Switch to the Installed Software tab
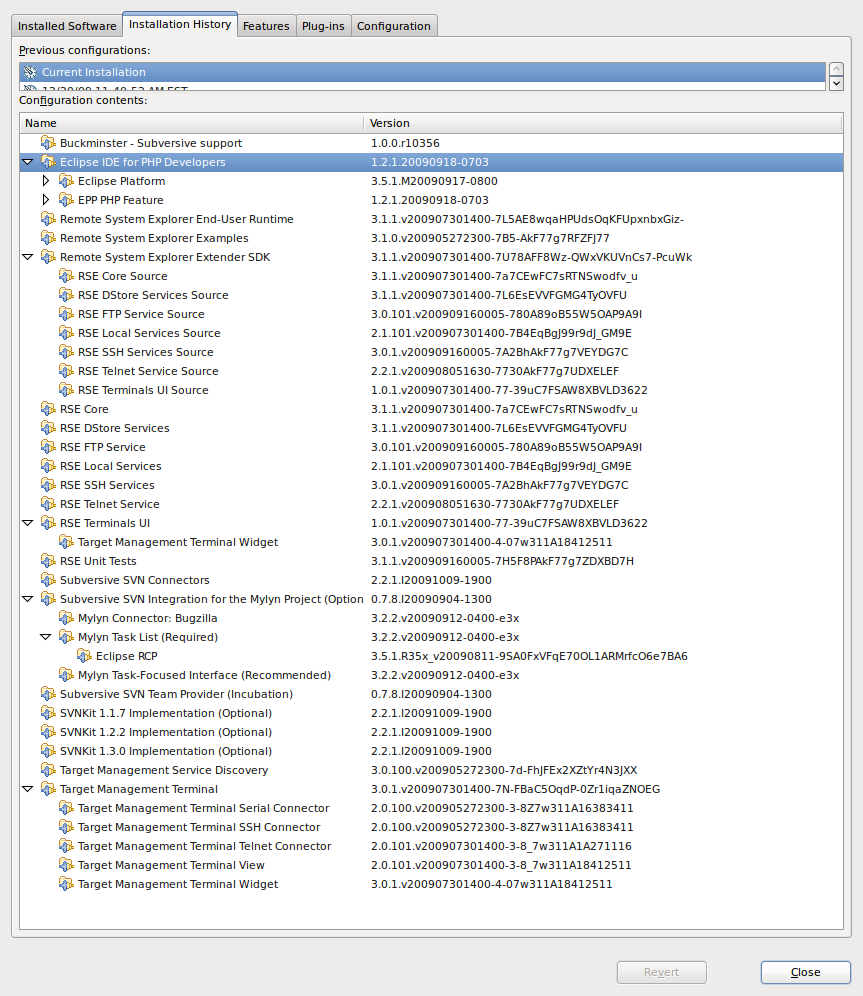 click(x=67, y=26)
